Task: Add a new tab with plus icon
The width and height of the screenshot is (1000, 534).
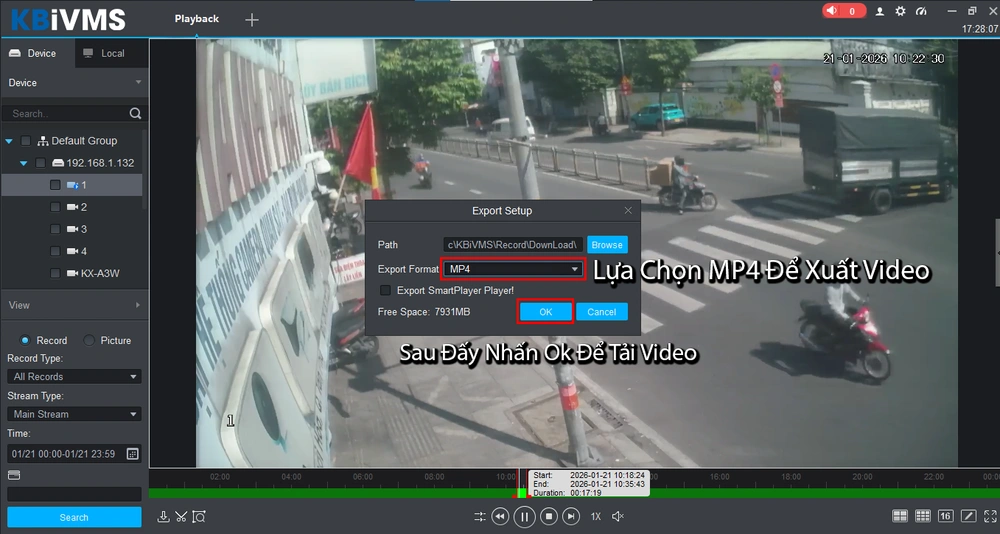Action: [252, 20]
